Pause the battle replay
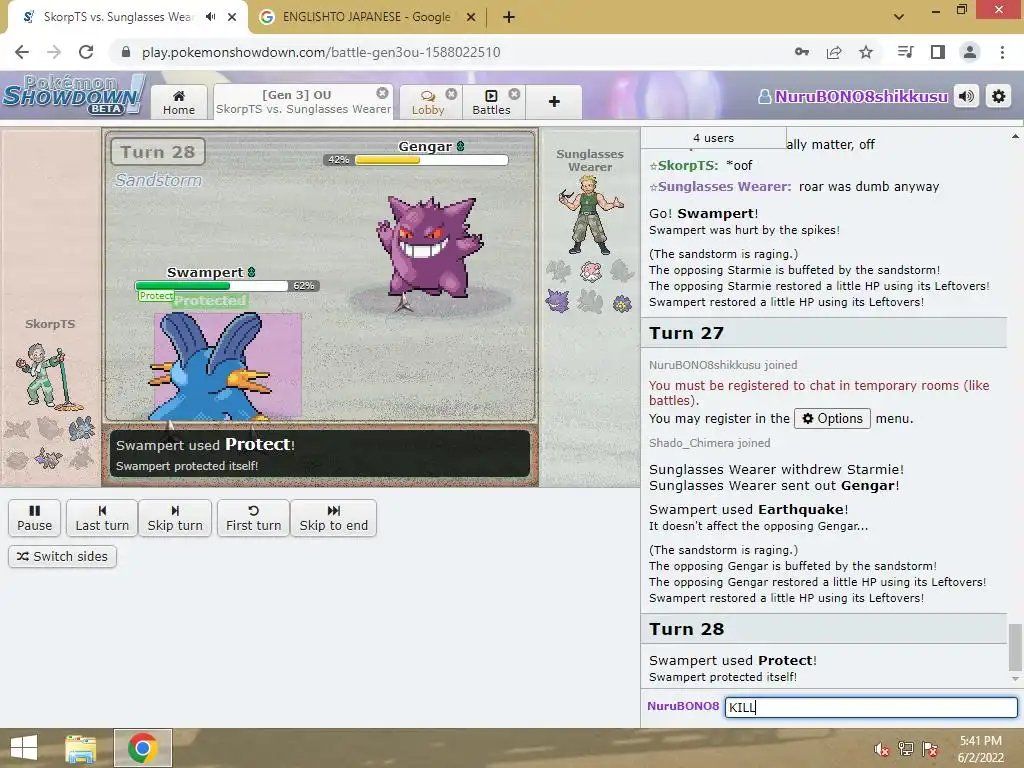 click(35, 518)
